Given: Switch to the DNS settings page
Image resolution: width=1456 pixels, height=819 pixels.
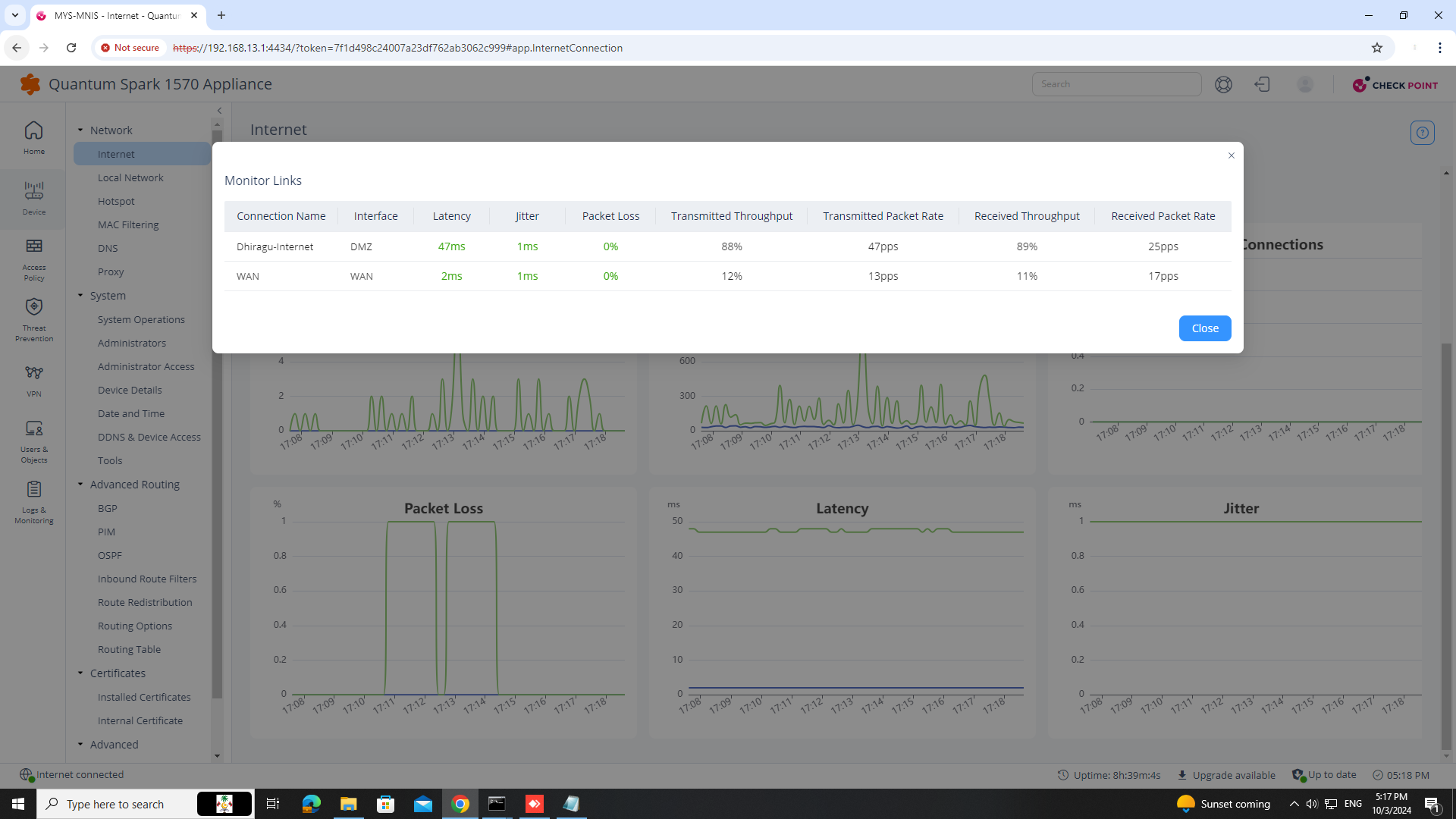Looking at the screenshot, I should pyautogui.click(x=108, y=248).
